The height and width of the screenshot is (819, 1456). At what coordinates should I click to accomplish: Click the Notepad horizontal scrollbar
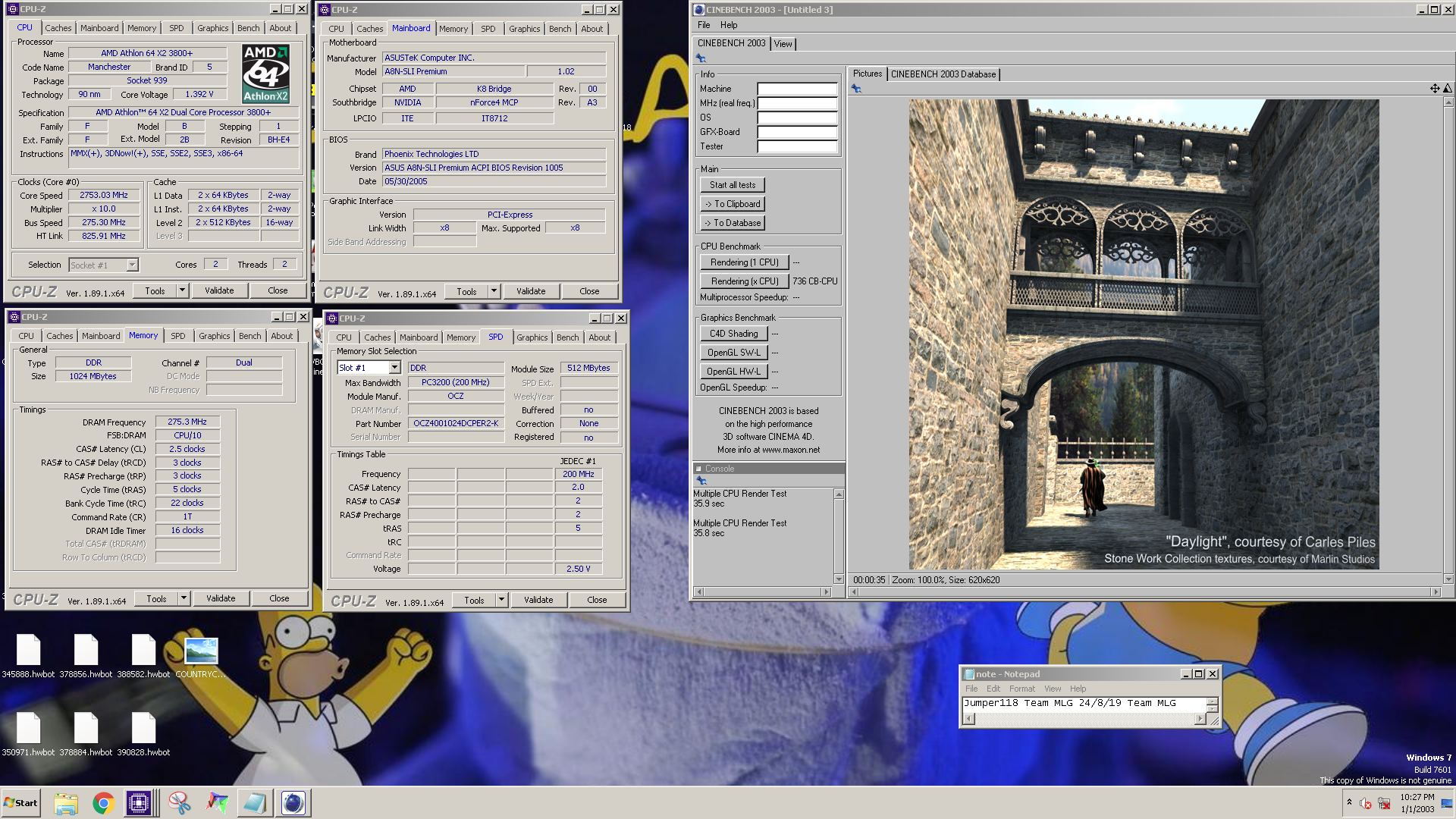1084,719
